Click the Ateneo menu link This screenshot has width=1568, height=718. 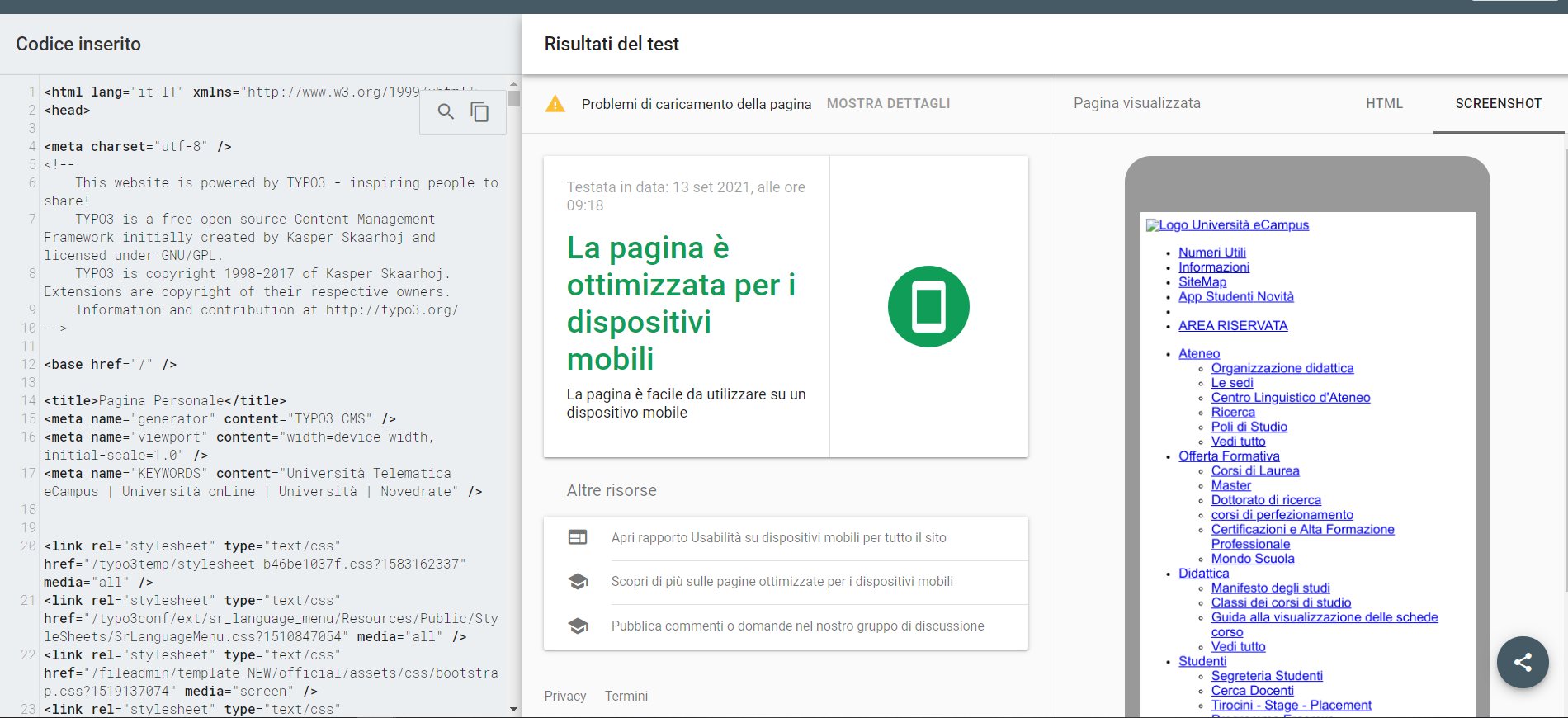coord(1199,353)
